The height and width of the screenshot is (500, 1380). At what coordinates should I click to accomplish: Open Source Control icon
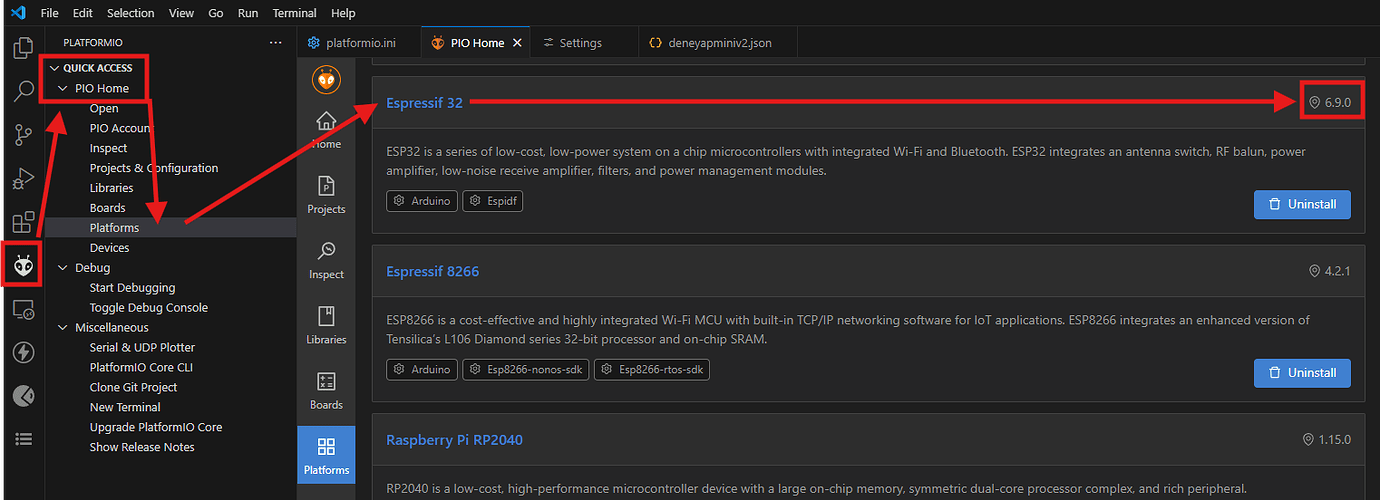point(22,135)
